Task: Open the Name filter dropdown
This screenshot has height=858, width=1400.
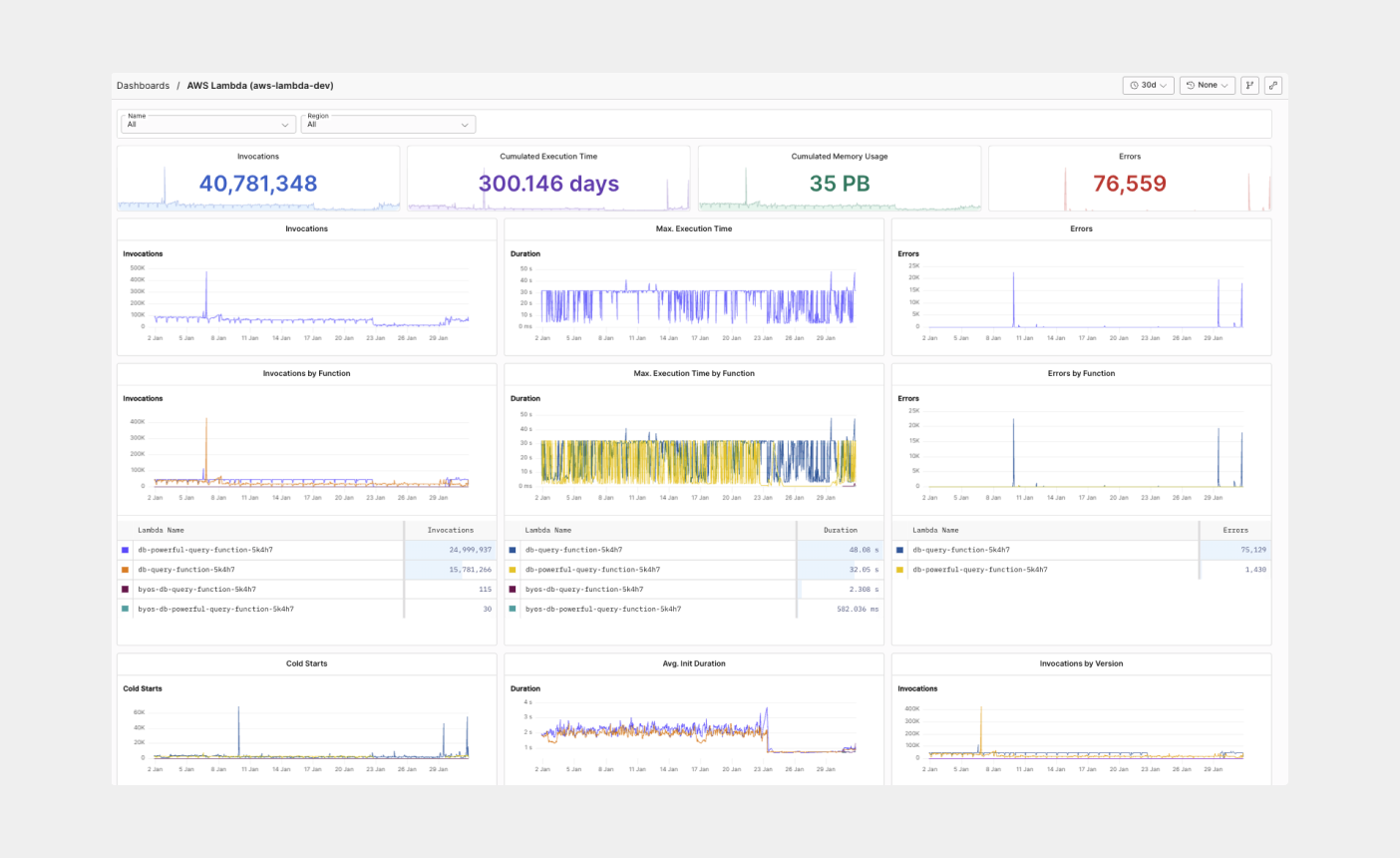Action: [208, 124]
